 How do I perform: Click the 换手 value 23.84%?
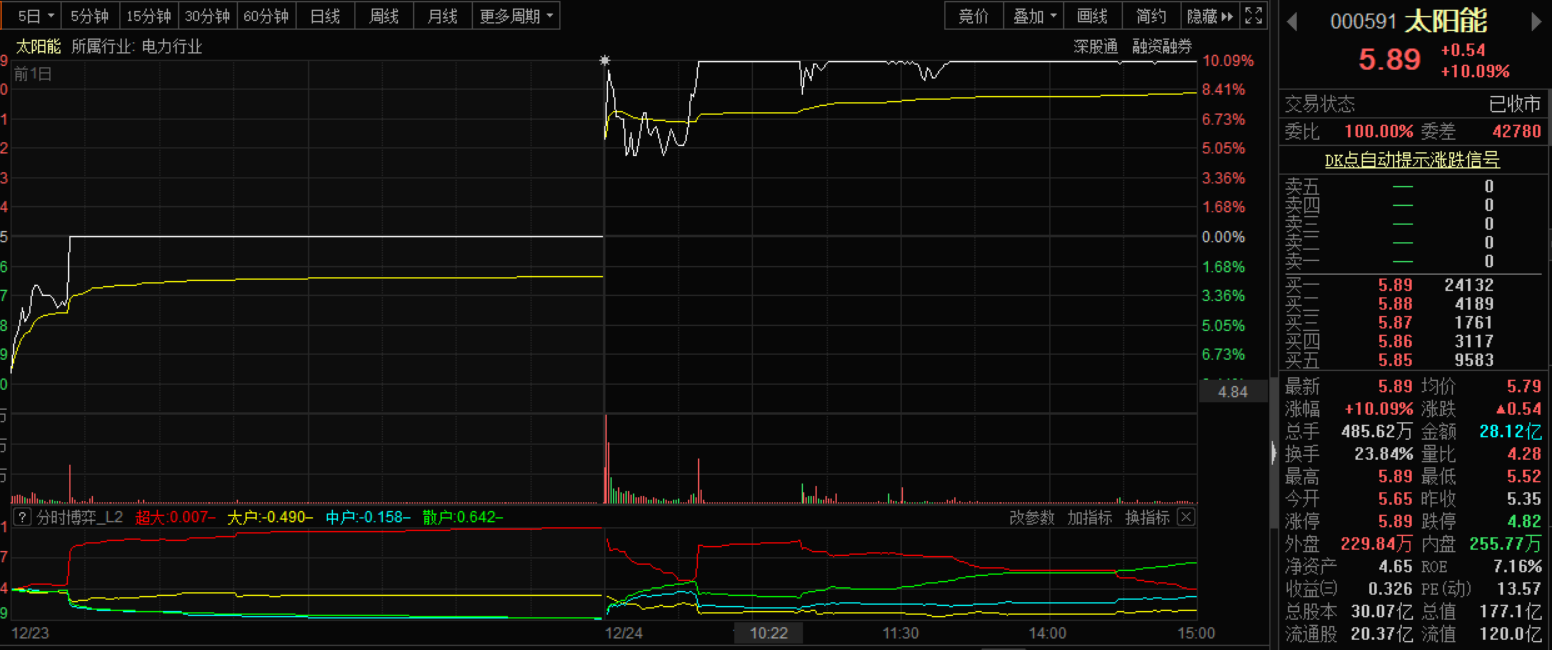click(x=1382, y=455)
